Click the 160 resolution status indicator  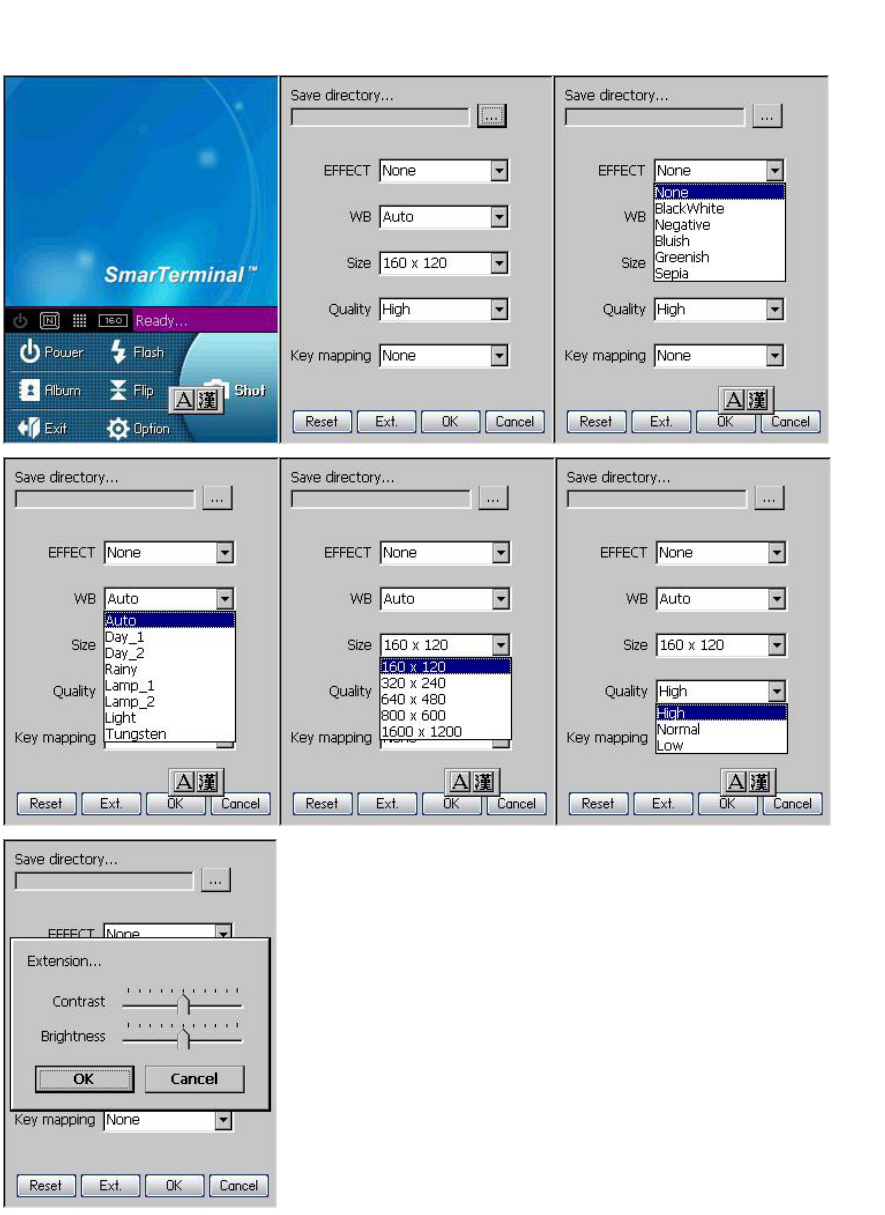[x=113, y=321]
